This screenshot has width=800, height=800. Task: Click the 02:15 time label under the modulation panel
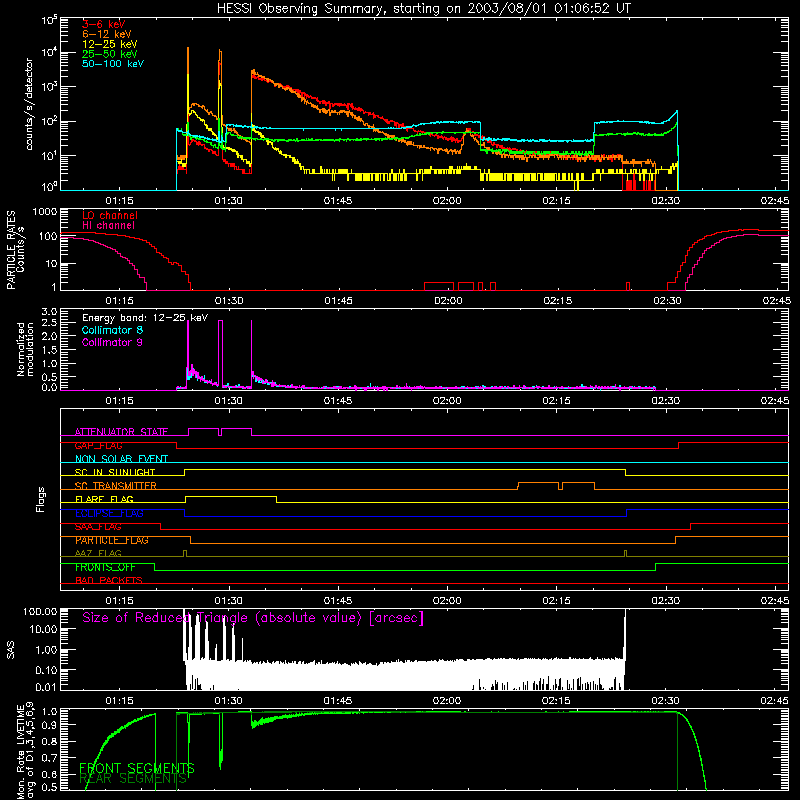[x=556, y=401]
